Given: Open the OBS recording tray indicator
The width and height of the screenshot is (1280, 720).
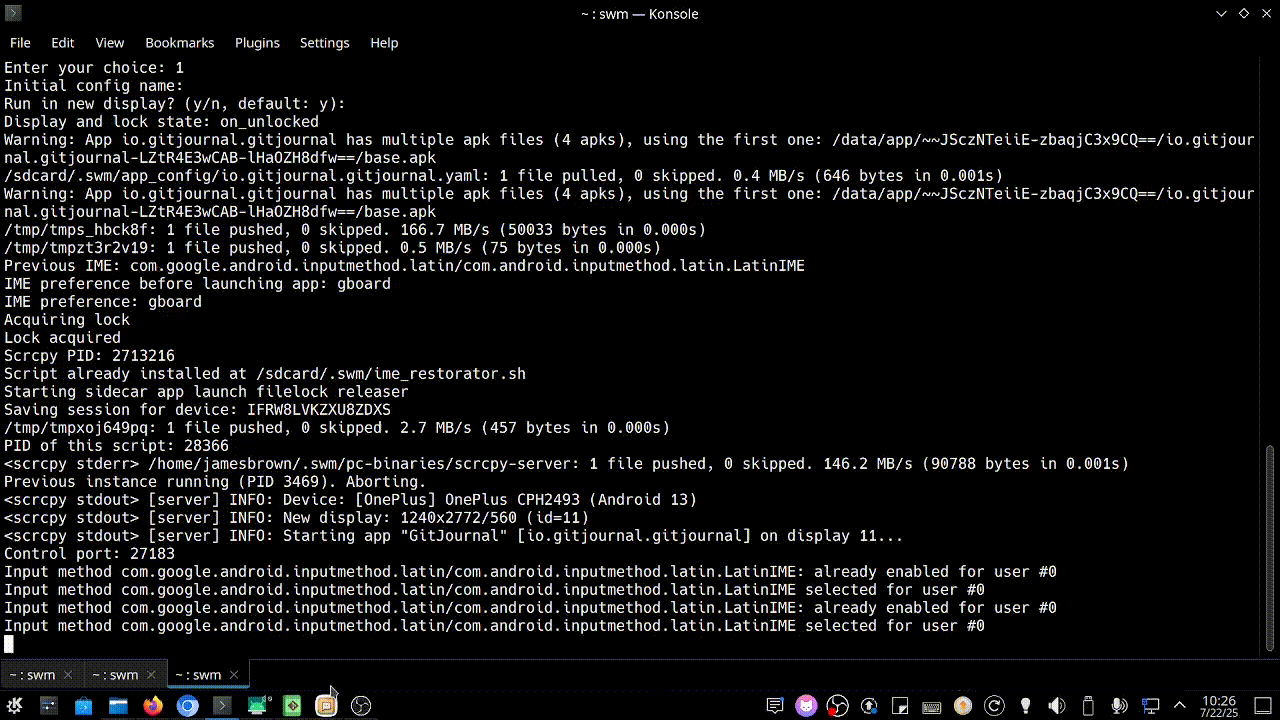Looking at the screenshot, I should coord(837,706).
